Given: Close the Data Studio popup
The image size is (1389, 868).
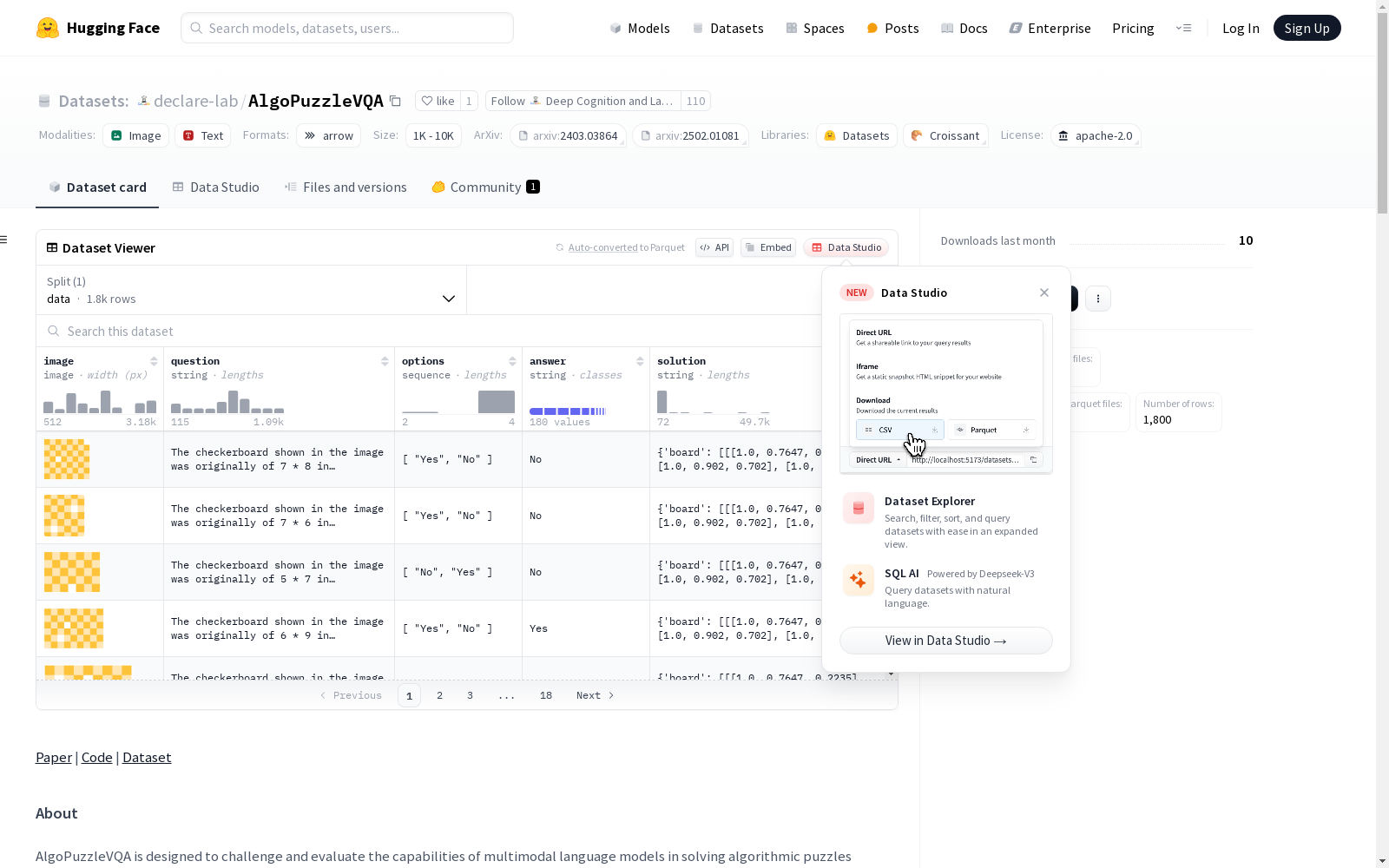Looking at the screenshot, I should click(x=1044, y=293).
